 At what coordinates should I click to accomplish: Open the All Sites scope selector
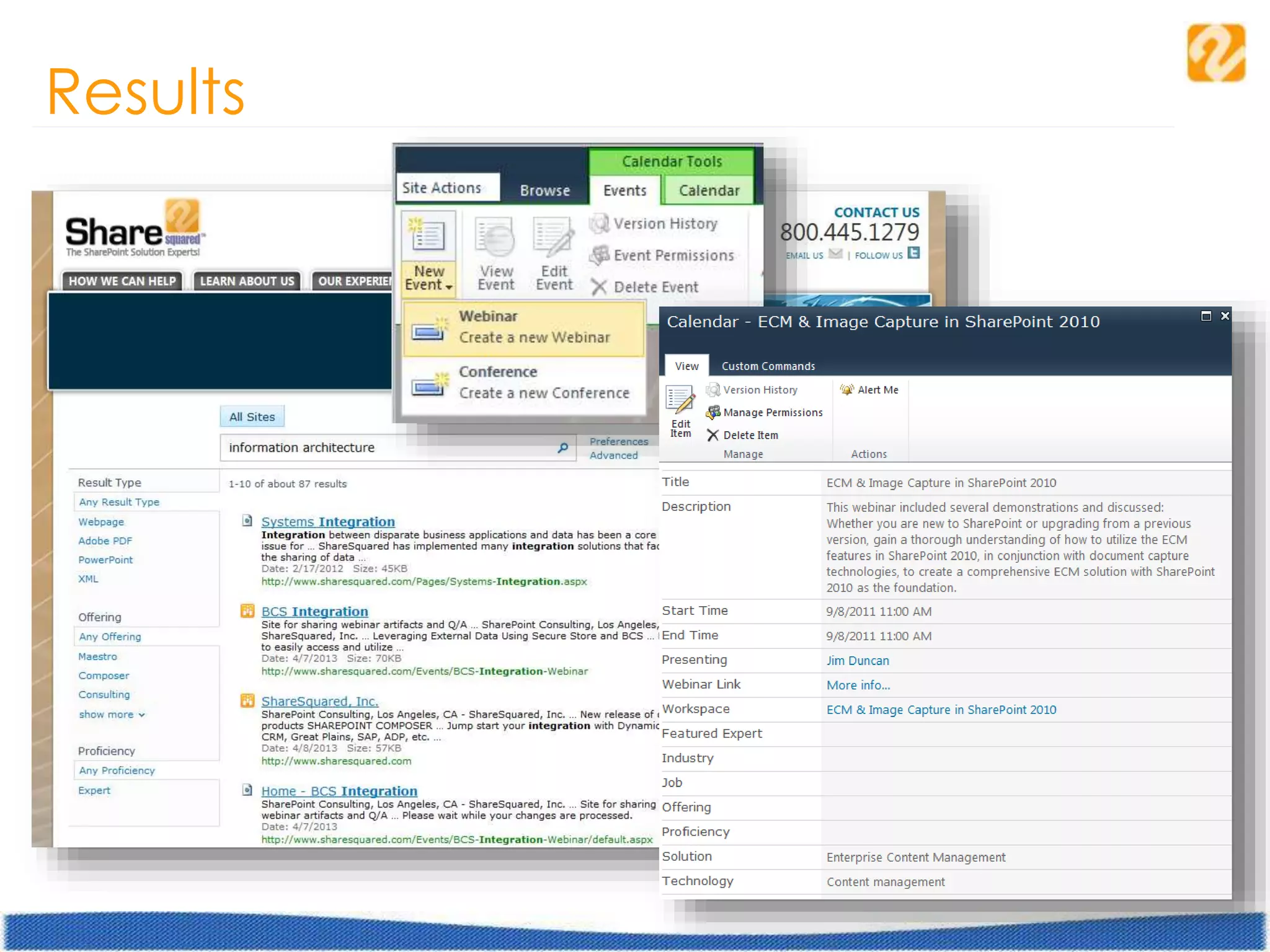point(252,417)
